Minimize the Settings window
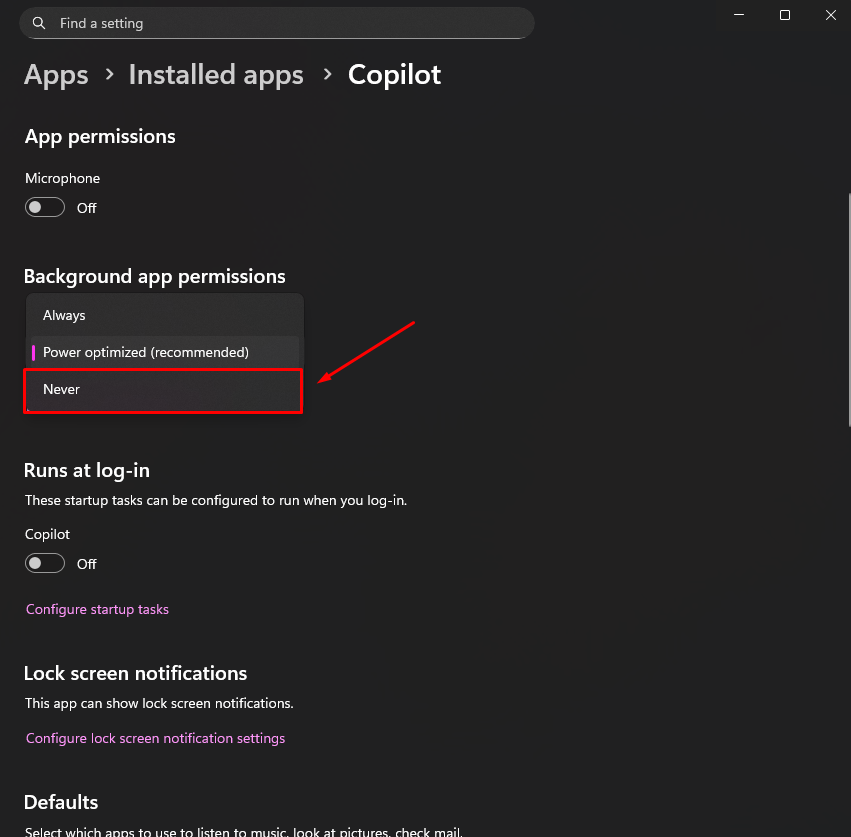The image size is (851, 837). click(740, 15)
